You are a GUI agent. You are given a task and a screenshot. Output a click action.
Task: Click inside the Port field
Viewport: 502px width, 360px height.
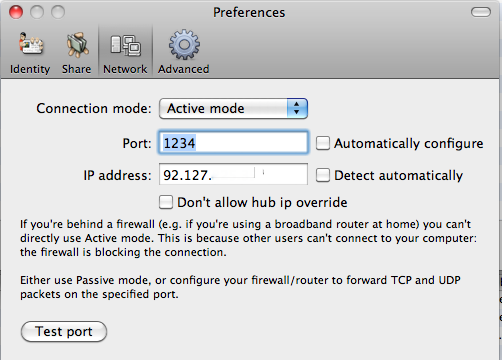233,143
